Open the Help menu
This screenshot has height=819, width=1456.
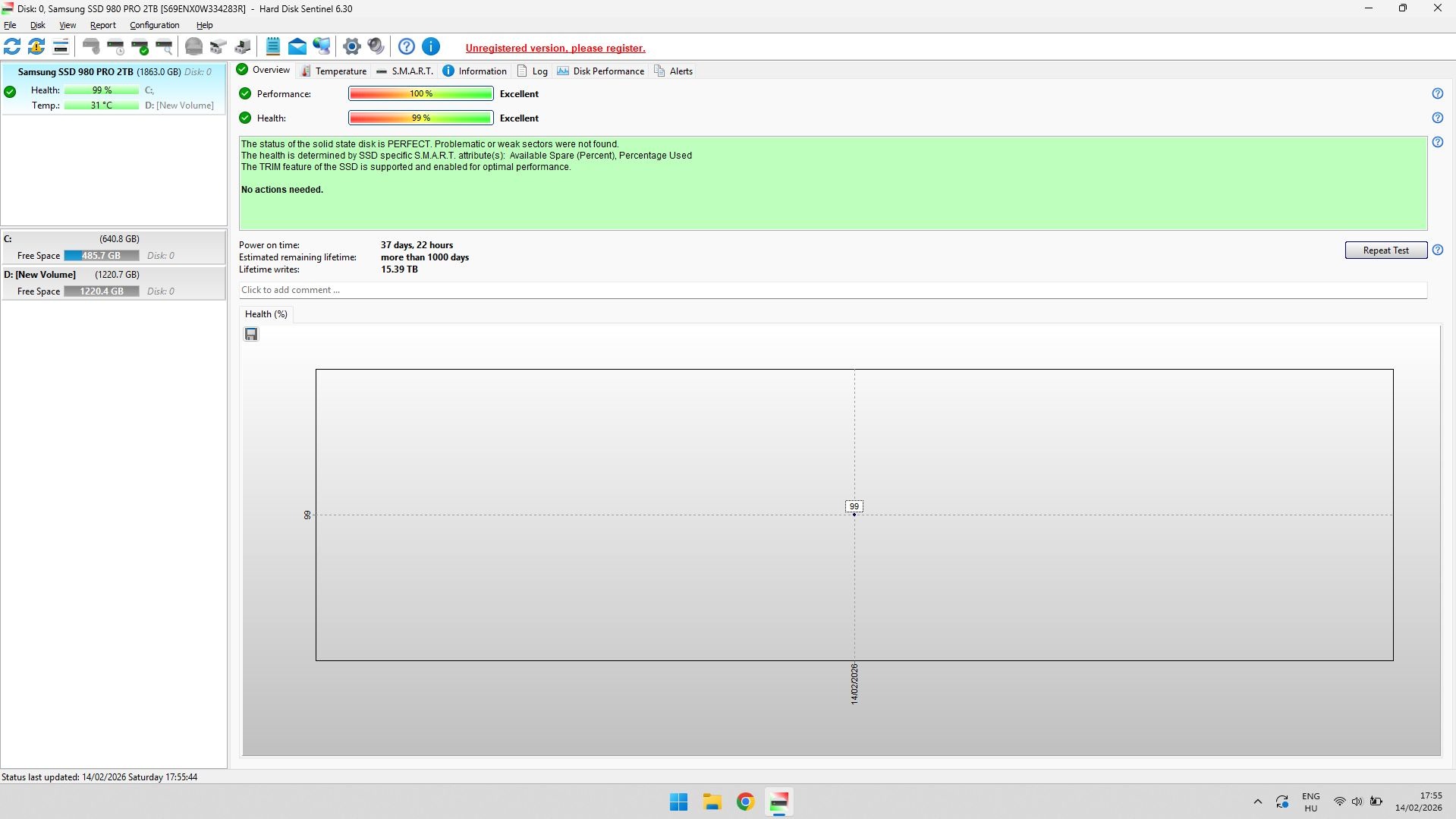pos(204,25)
